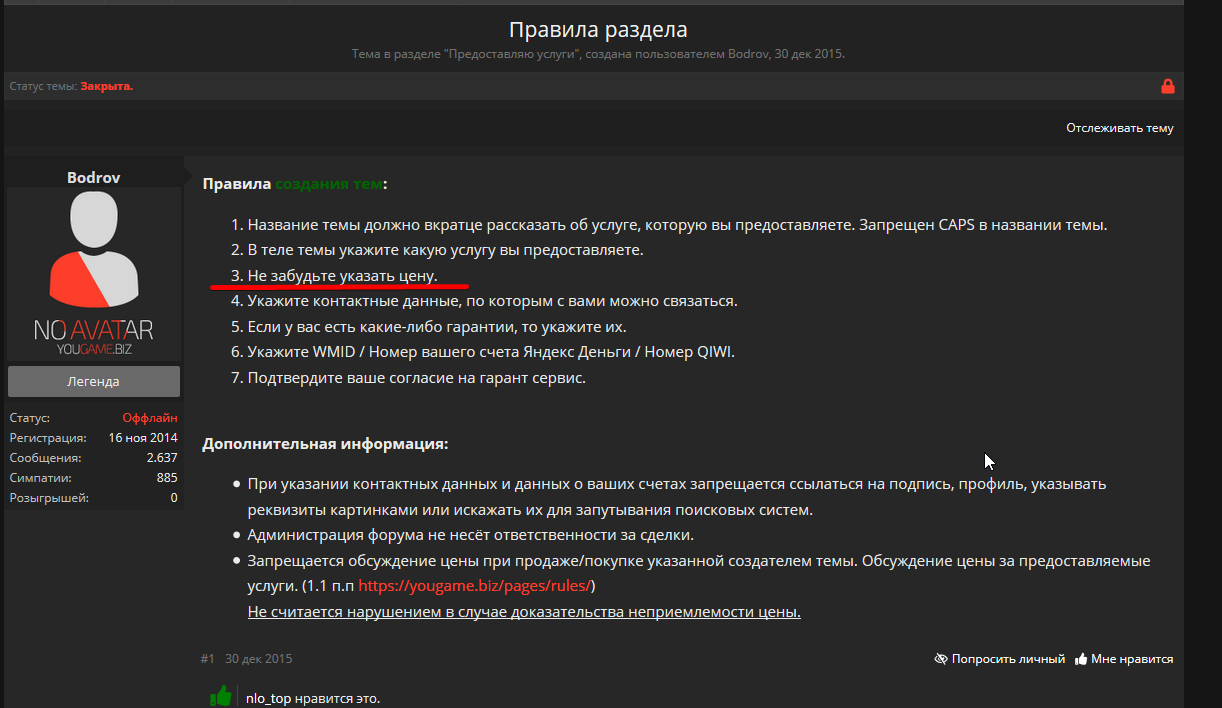The image size is (1222, 708).
Task: Like the post with Мне нравится
Action: tap(1132, 659)
